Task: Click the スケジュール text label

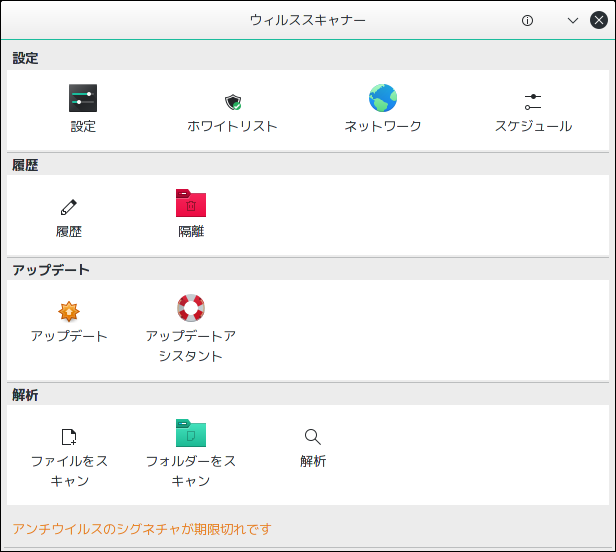Action: 533,126
